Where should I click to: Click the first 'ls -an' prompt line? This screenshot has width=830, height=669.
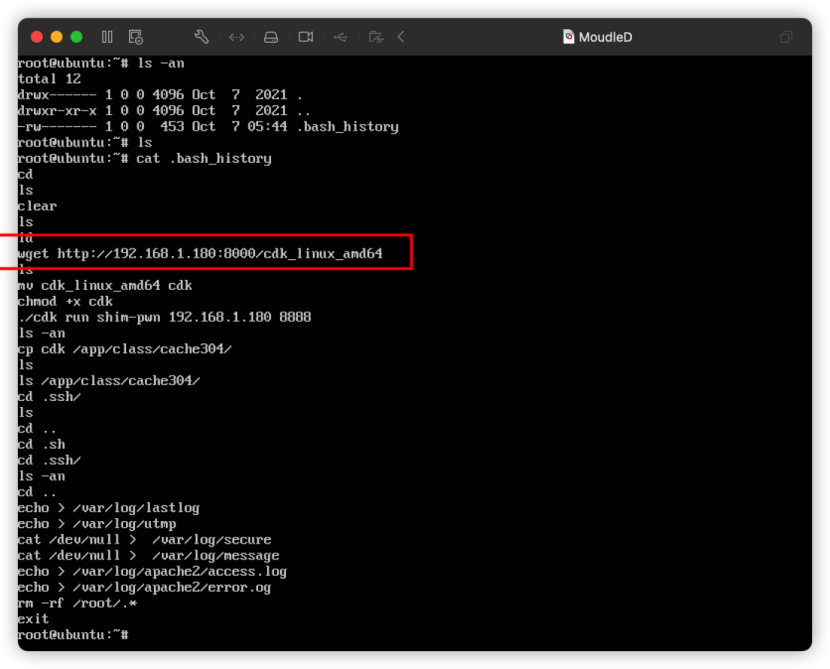click(x=101, y=63)
